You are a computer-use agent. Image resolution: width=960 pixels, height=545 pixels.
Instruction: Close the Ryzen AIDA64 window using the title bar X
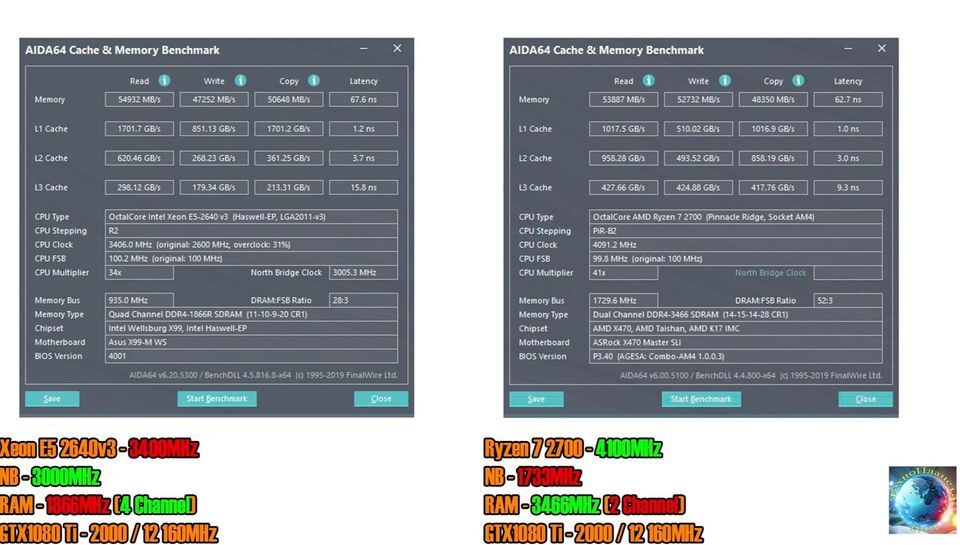point(880,49)
